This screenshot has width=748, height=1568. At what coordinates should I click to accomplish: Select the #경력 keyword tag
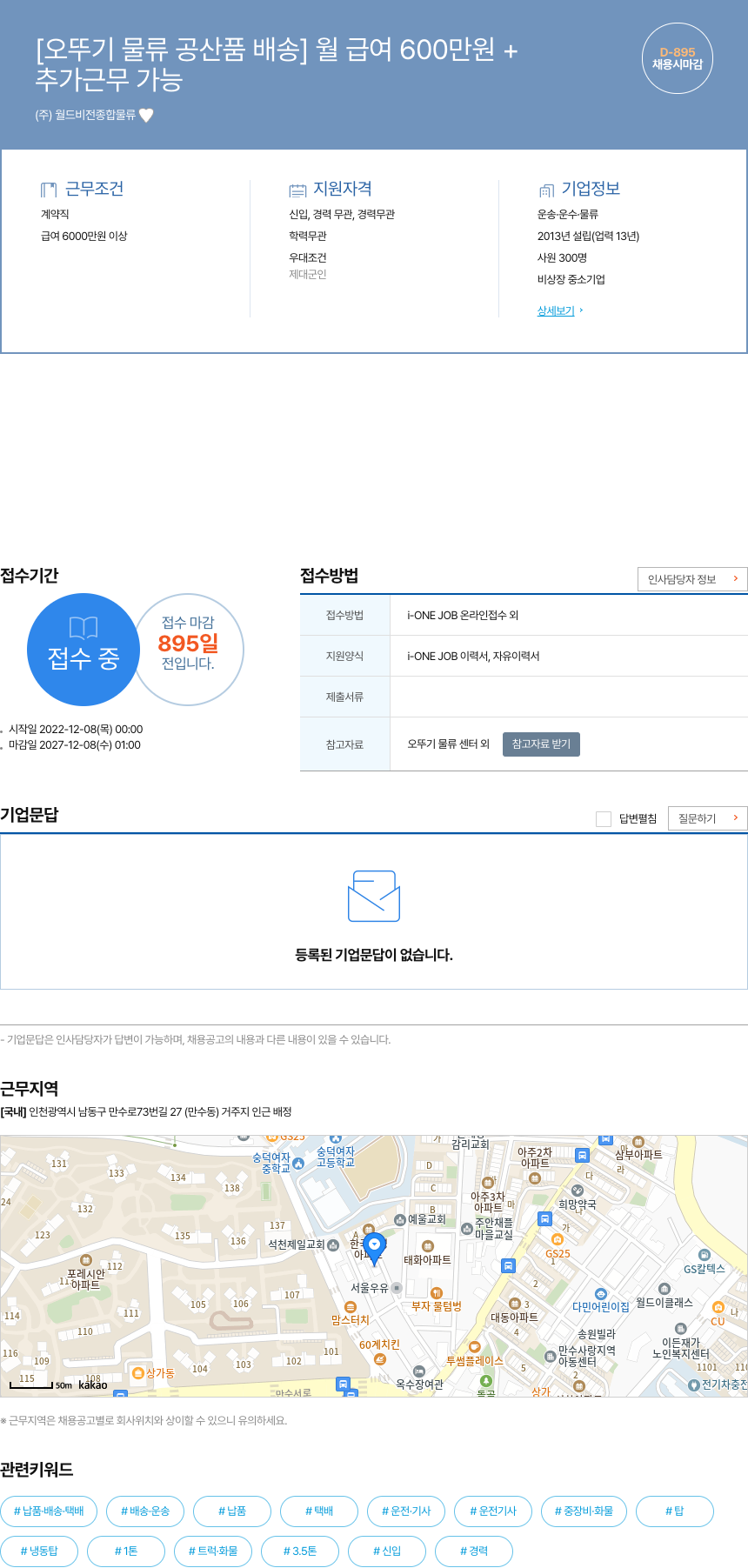tap(474, 1551)
